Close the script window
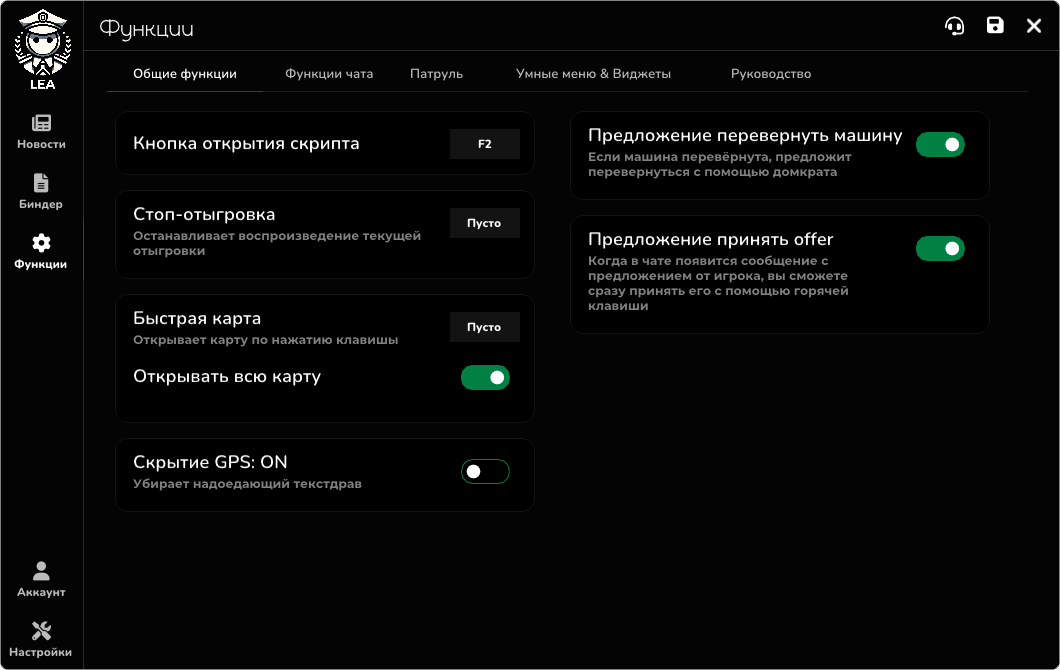This screenshot has width=1060, height=670. 1034,26
